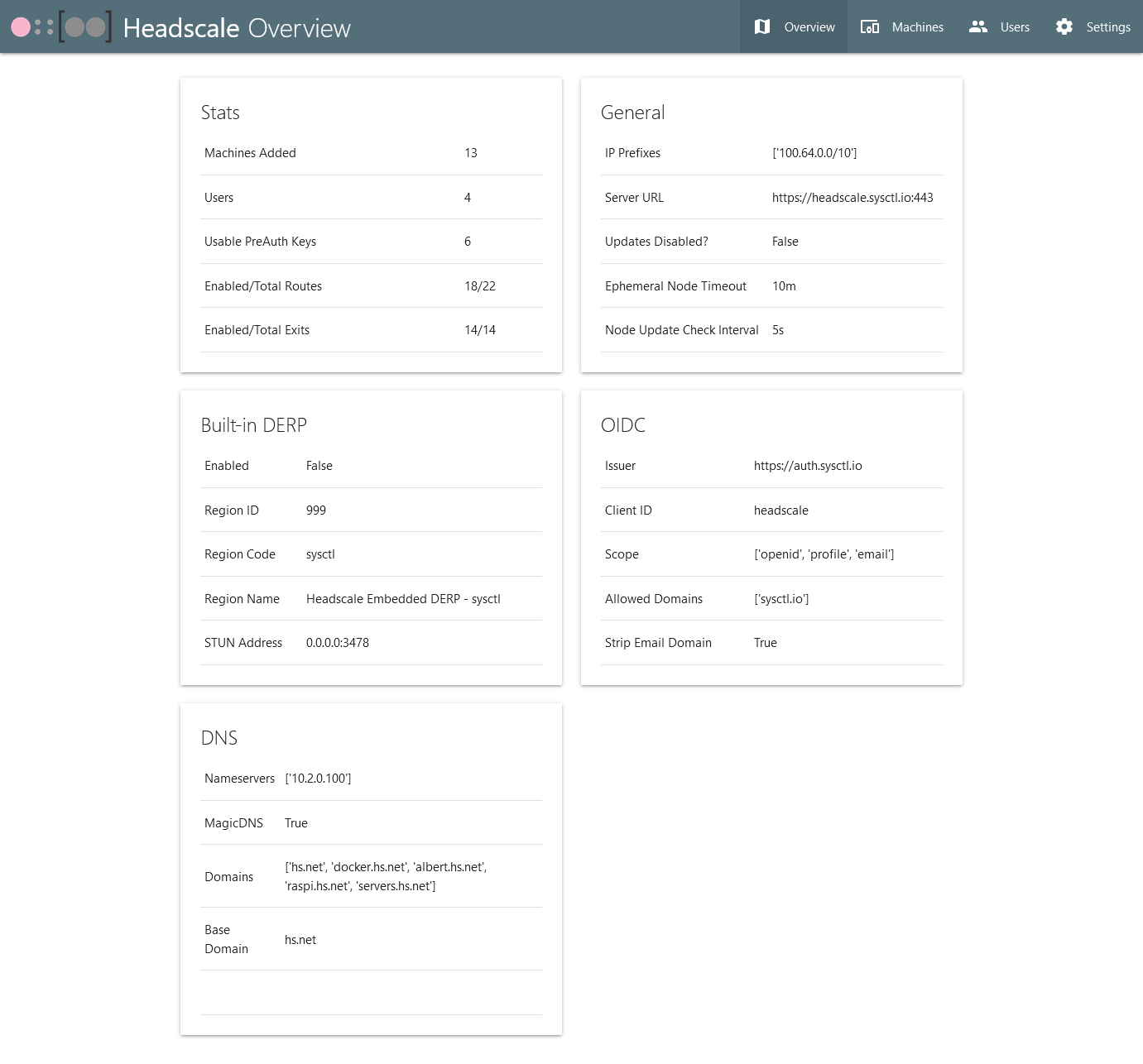This screenshot has width=1143, height=1064.
Task: Select the Enabled/Total Routes value 18/22
Action: (479, 286)
